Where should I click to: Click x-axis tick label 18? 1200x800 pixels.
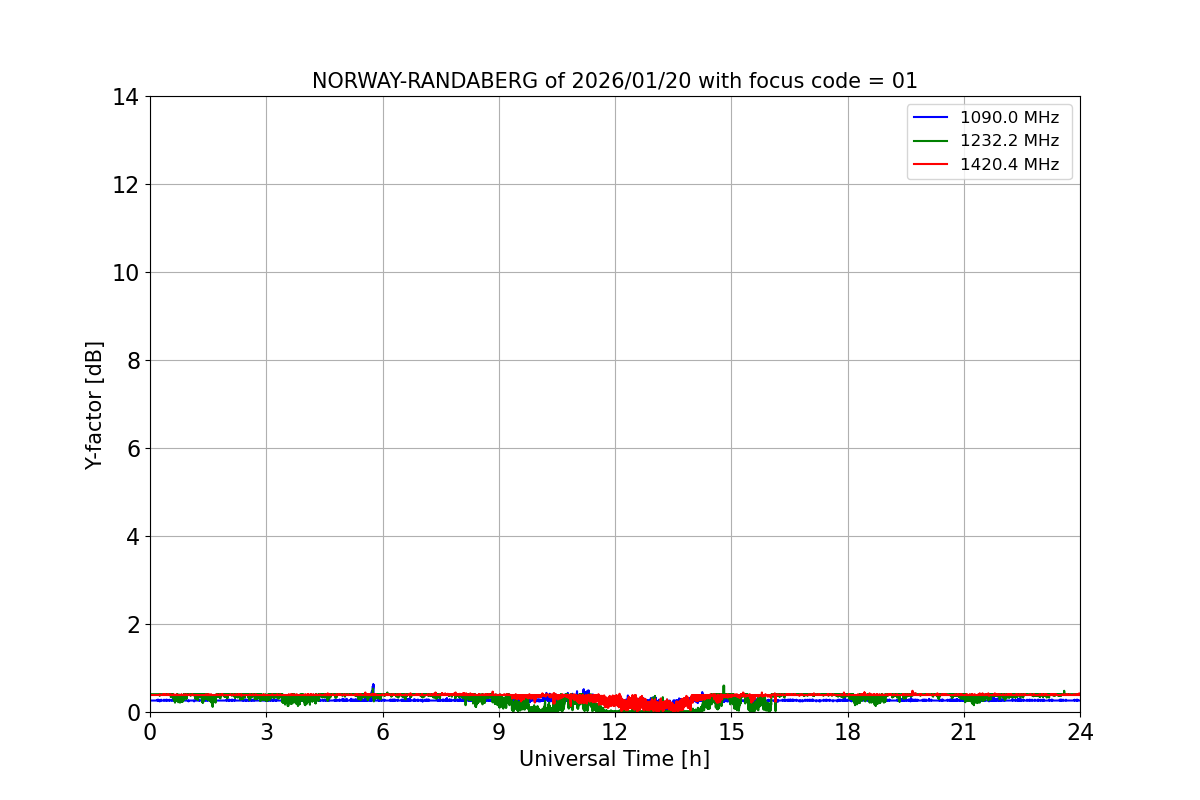(x=848, y=732)
